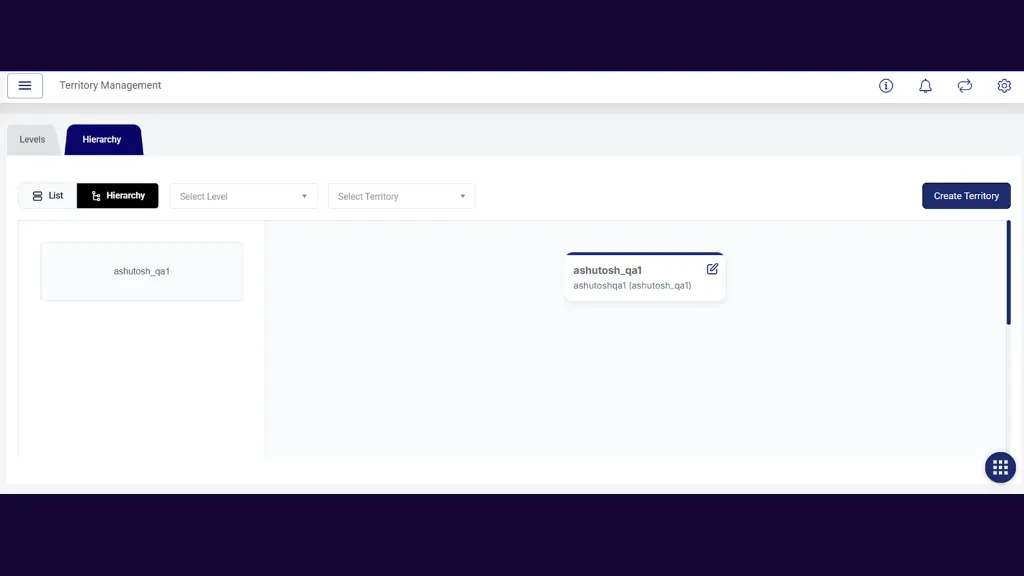
Task: Click the ashutosh_qa1 hierarchy node card
Action: tap(632, 278)
